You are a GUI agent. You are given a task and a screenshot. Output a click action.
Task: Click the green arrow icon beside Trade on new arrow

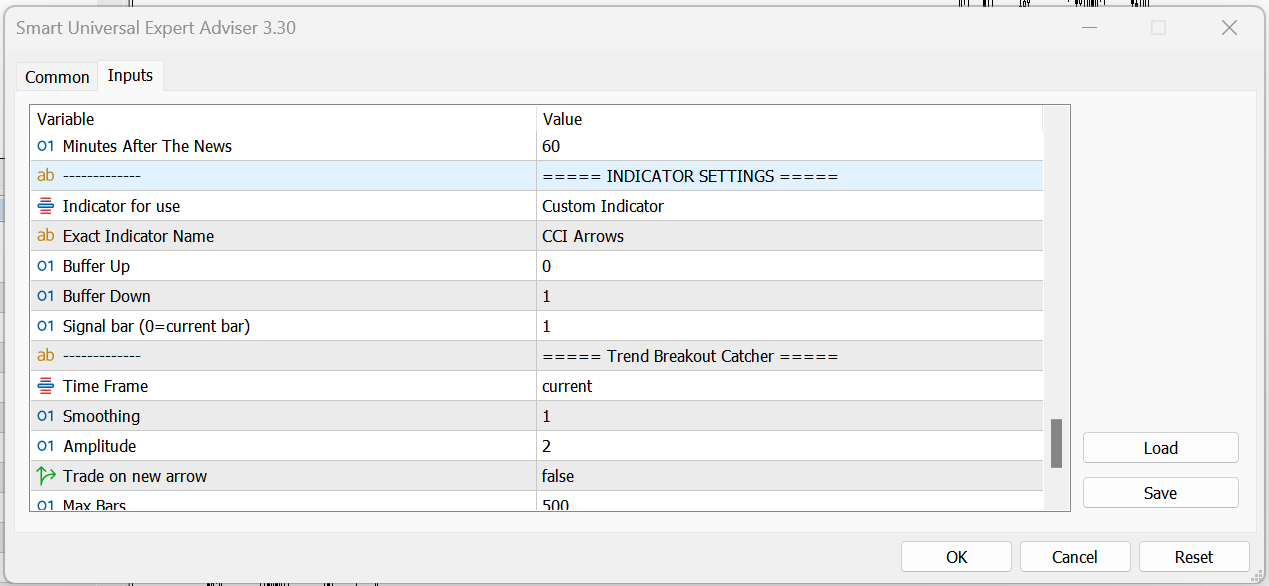[45, 476]
